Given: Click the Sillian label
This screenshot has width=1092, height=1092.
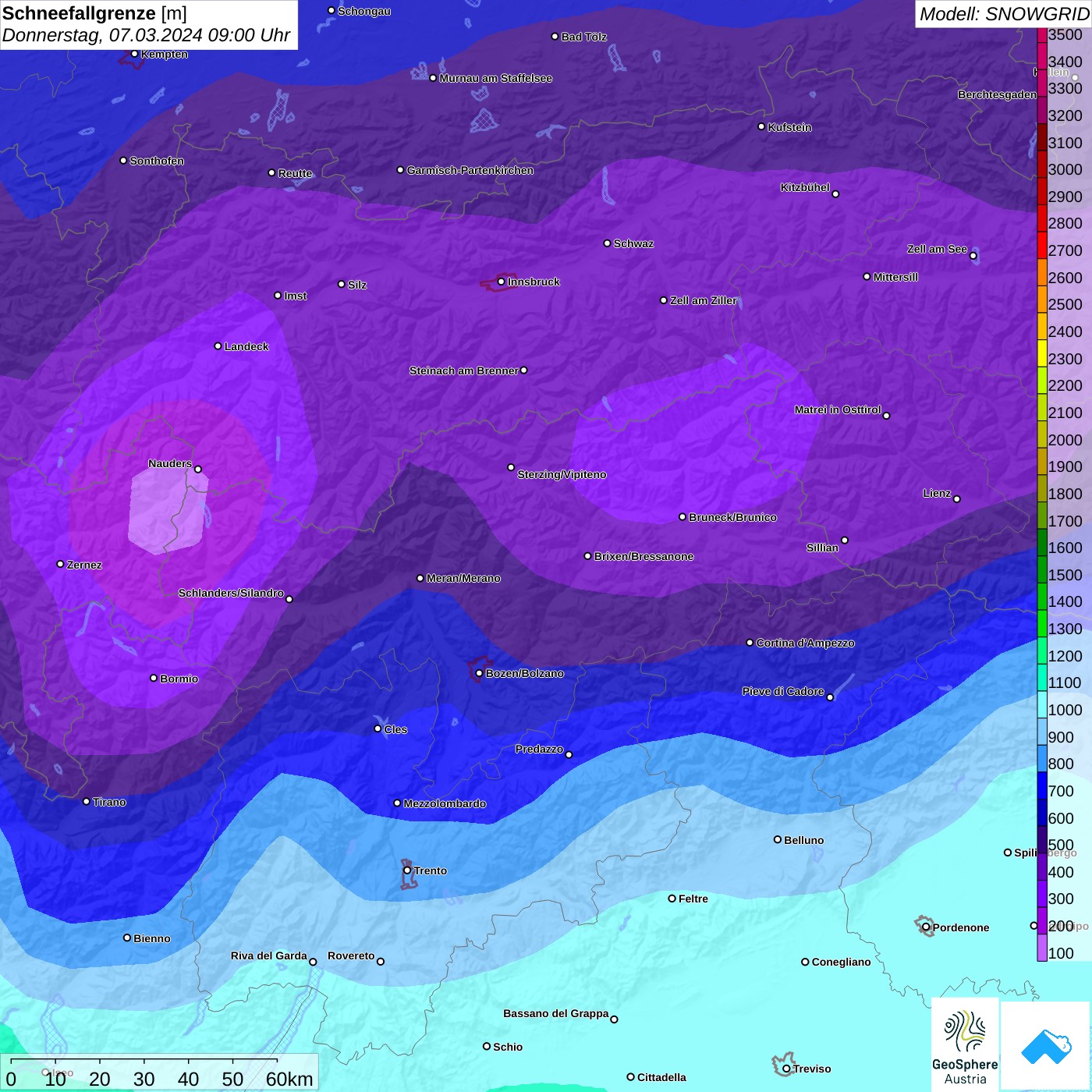Looking at the screenshot, I should (822, 548).
